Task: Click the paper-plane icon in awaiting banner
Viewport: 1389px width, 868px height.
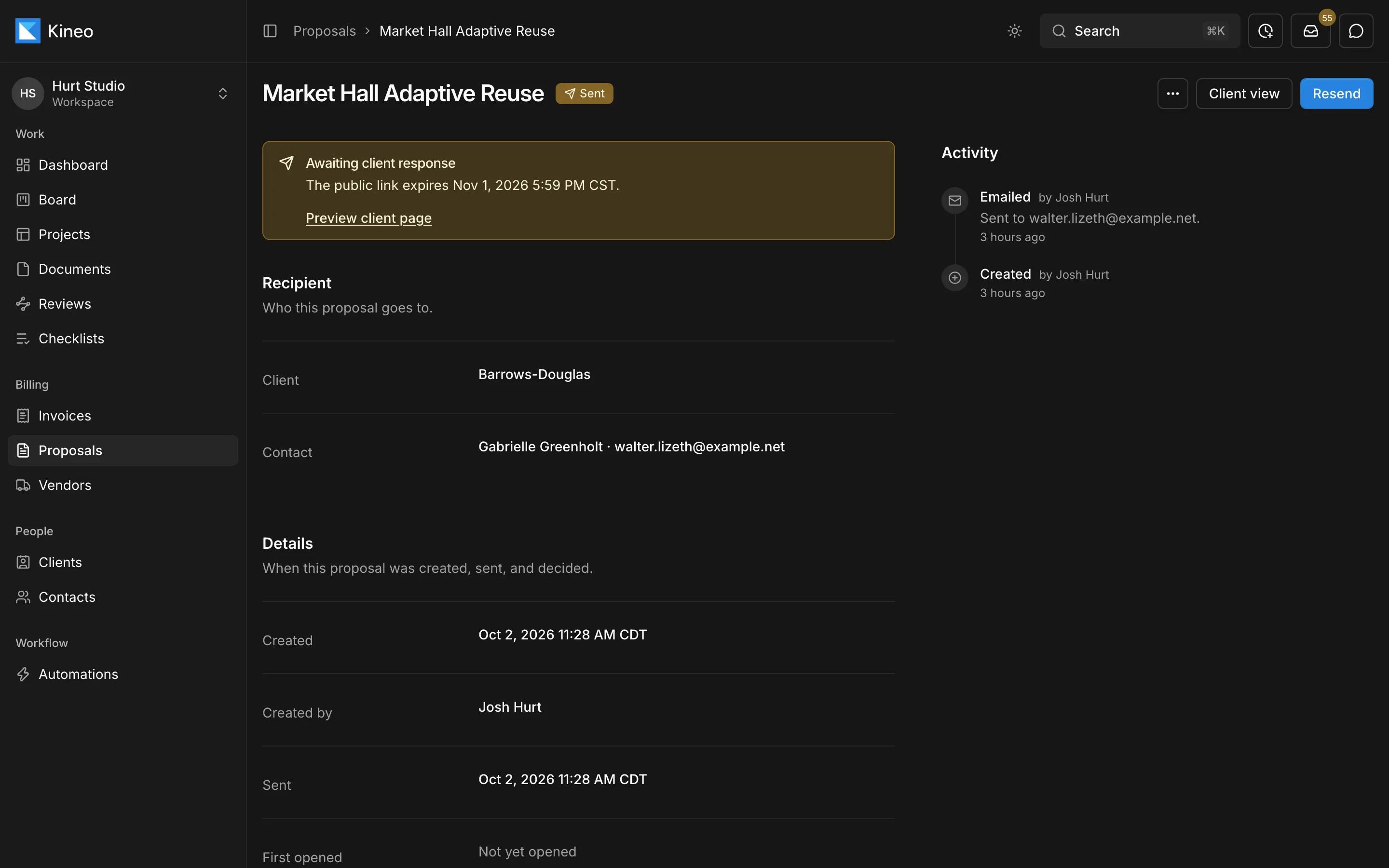Action: click(x=286, y=163)
